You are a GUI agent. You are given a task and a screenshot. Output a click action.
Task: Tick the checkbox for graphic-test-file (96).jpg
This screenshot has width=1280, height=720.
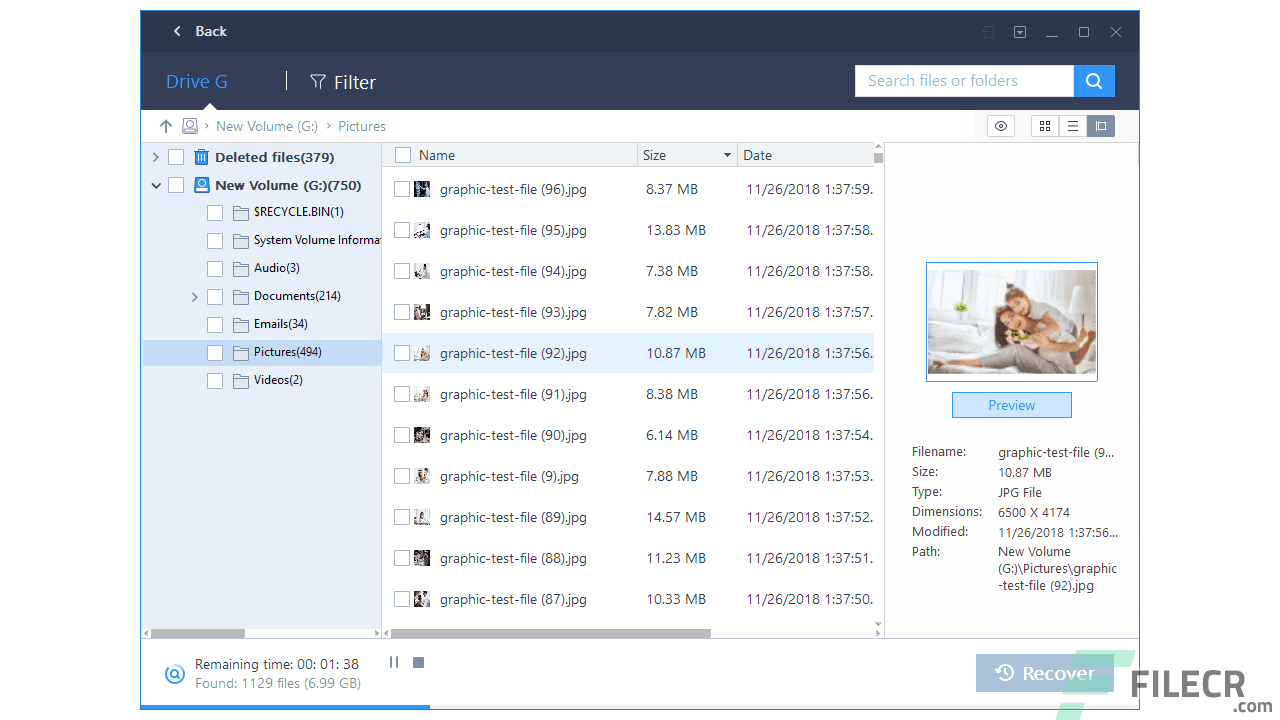click(403, 189)
